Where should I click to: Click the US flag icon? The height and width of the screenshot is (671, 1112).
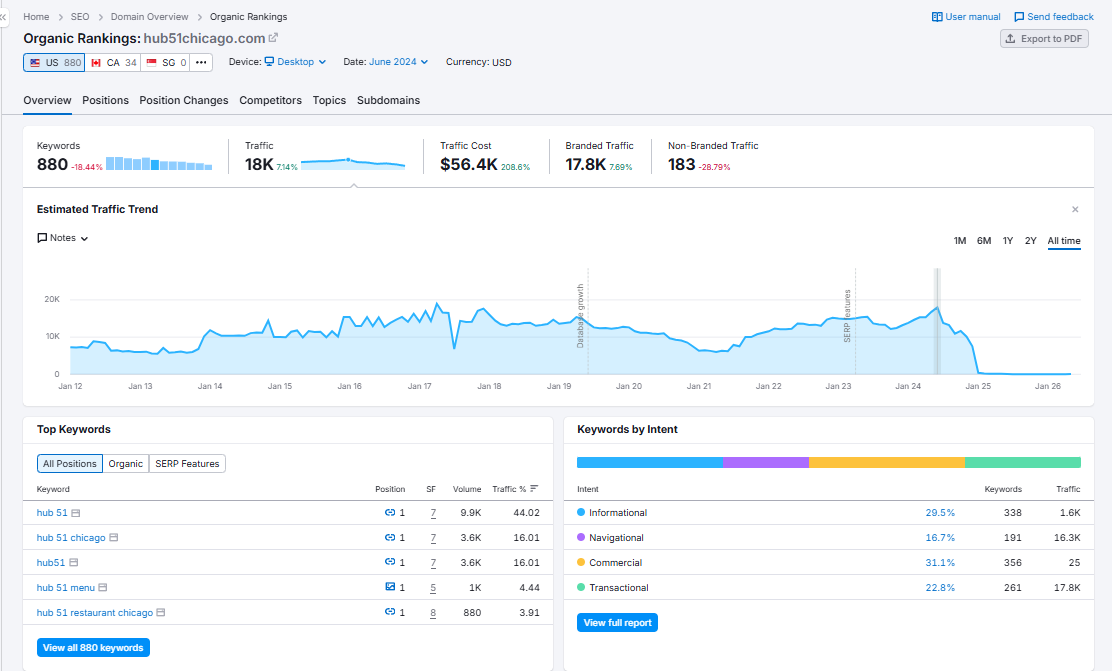[35, 62]
